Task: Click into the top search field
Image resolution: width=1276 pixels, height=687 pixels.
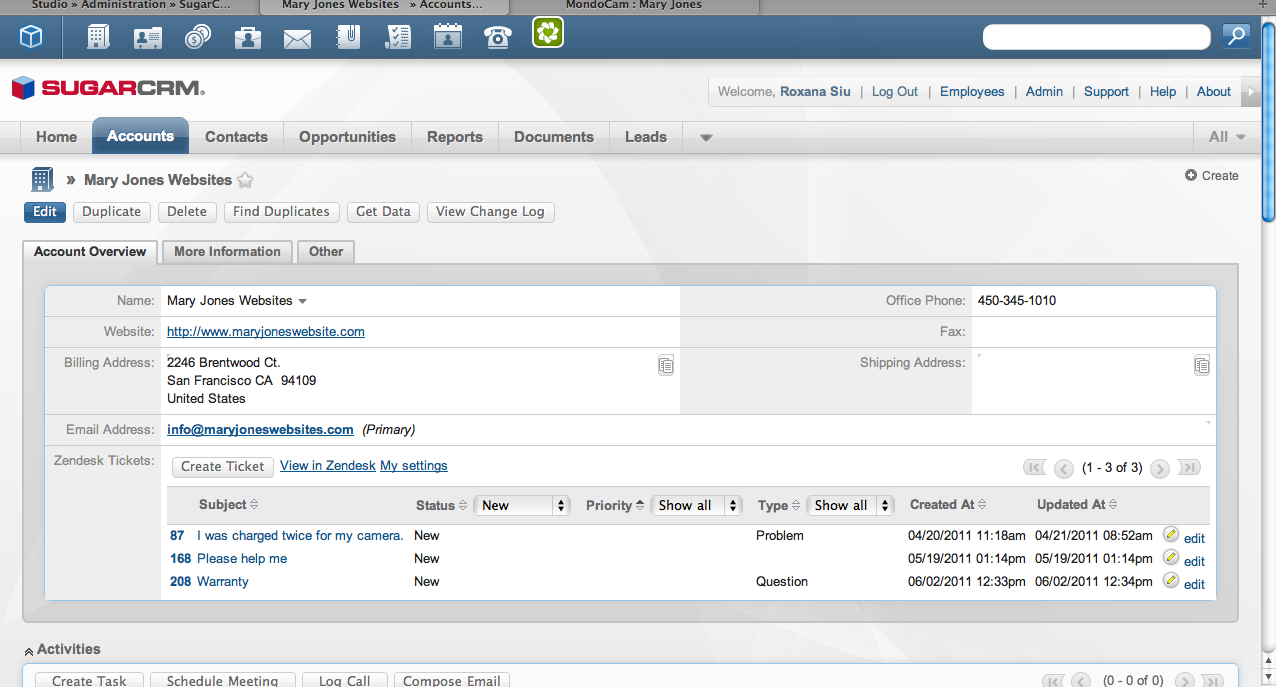Action: (x=1097, y=37)
